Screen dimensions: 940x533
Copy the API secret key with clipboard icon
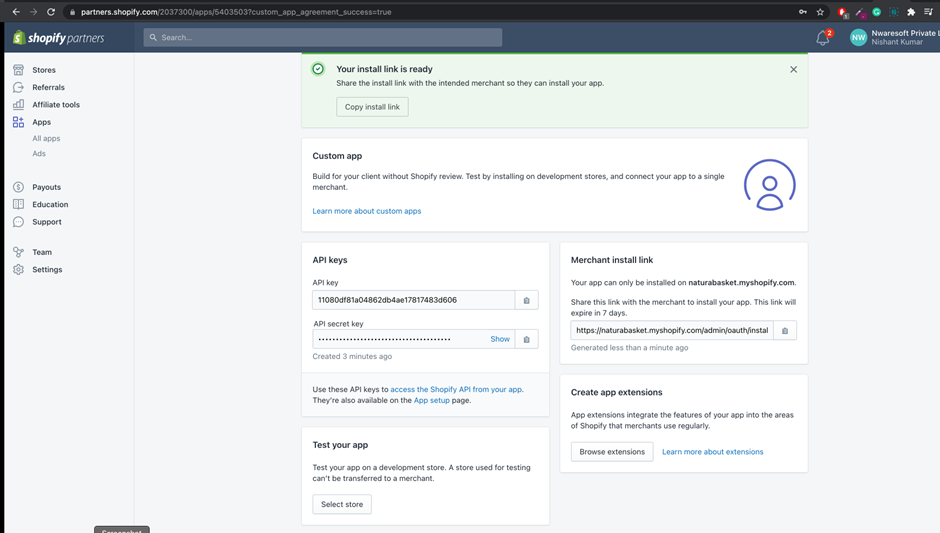pos(527,339)
